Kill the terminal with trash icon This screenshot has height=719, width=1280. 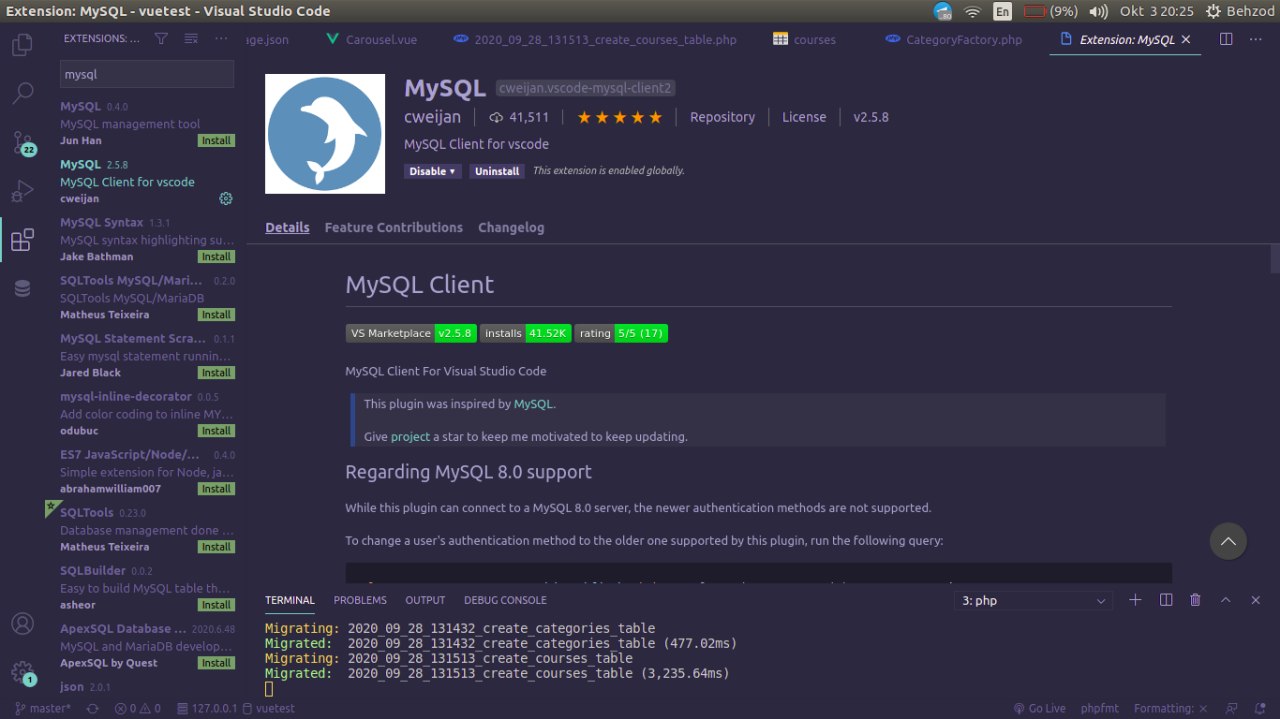click(1195, 600)
